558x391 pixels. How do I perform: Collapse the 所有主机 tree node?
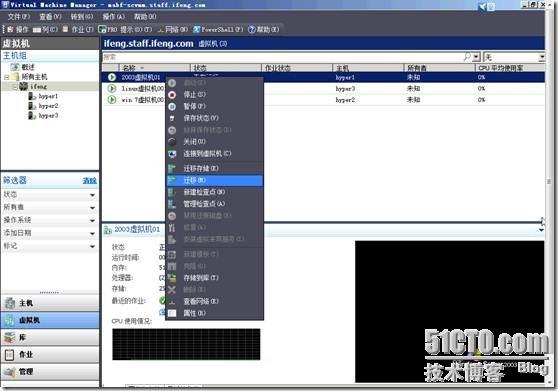pyautogui.click(x=6, y=77)
